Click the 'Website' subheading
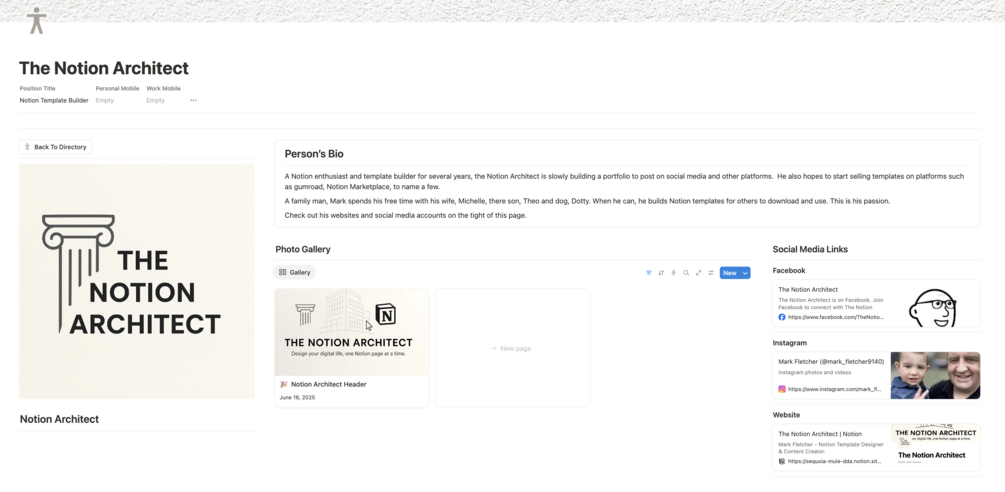 coord(786,415)
